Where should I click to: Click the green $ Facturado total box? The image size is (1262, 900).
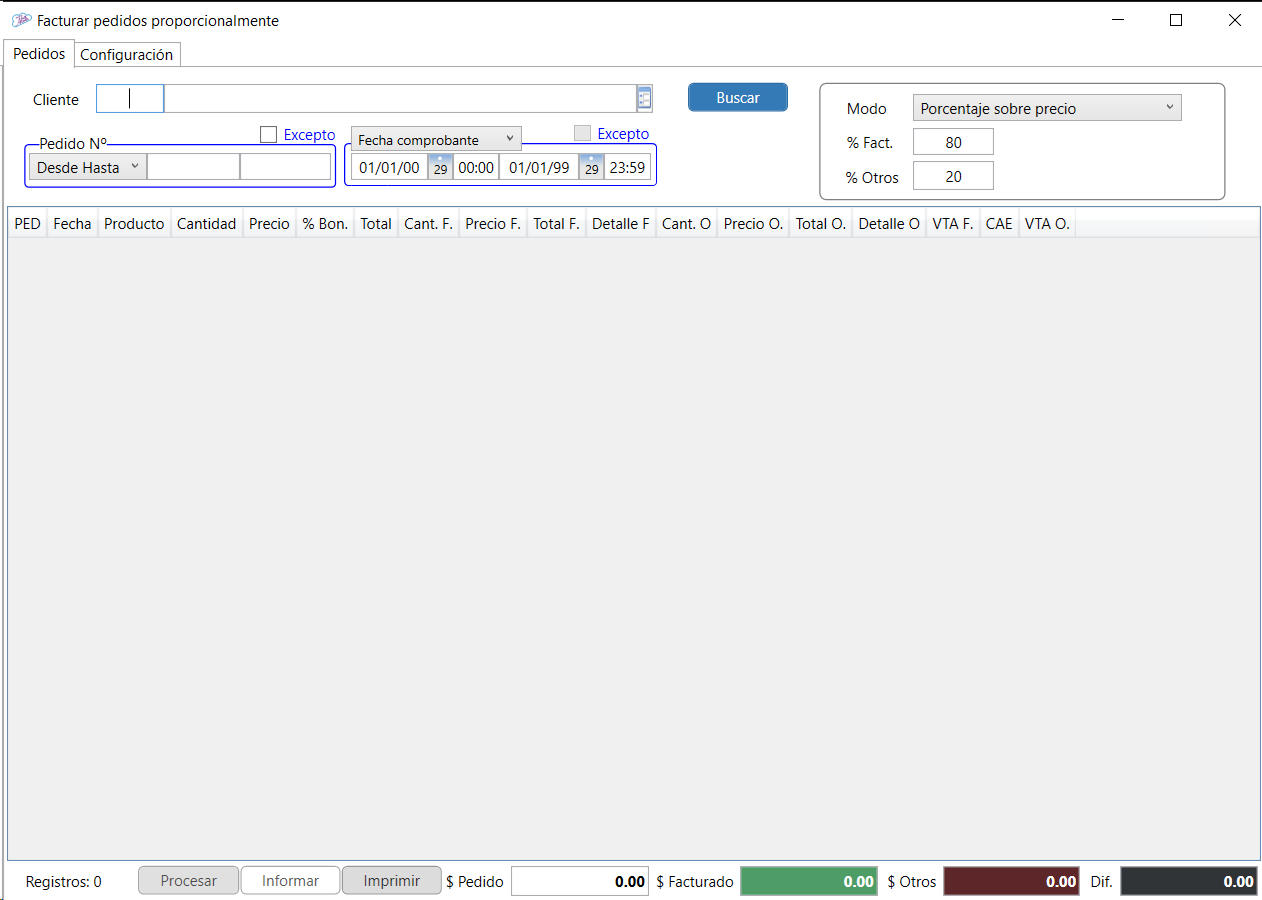pyautogui.click(x=808, y=881)
